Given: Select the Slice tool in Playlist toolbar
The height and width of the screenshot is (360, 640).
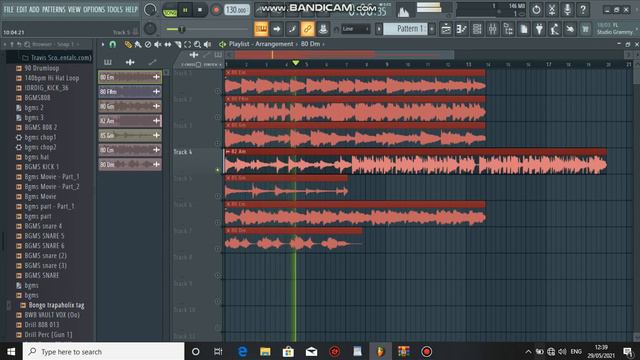Looking at the screenshot, I should (x=178, y=44).
